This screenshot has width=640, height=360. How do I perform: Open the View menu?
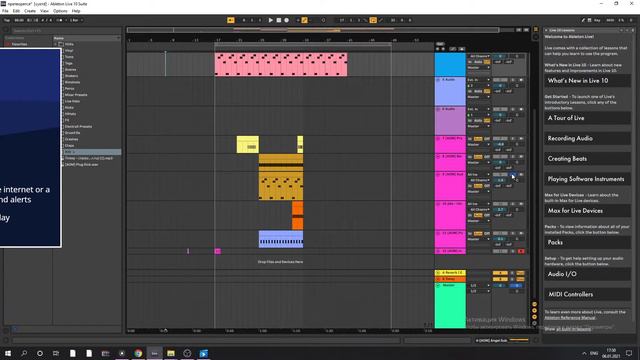[44, 11]
